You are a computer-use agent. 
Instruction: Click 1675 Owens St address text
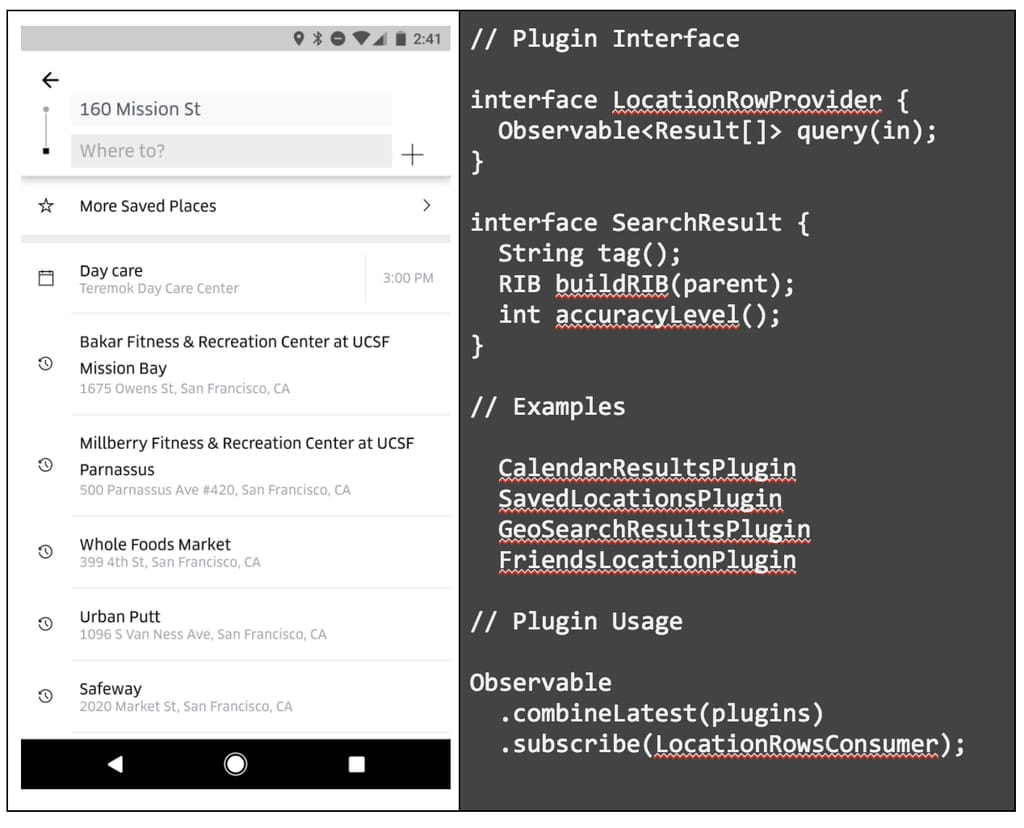pyautogui.click(x=185, y=389)
